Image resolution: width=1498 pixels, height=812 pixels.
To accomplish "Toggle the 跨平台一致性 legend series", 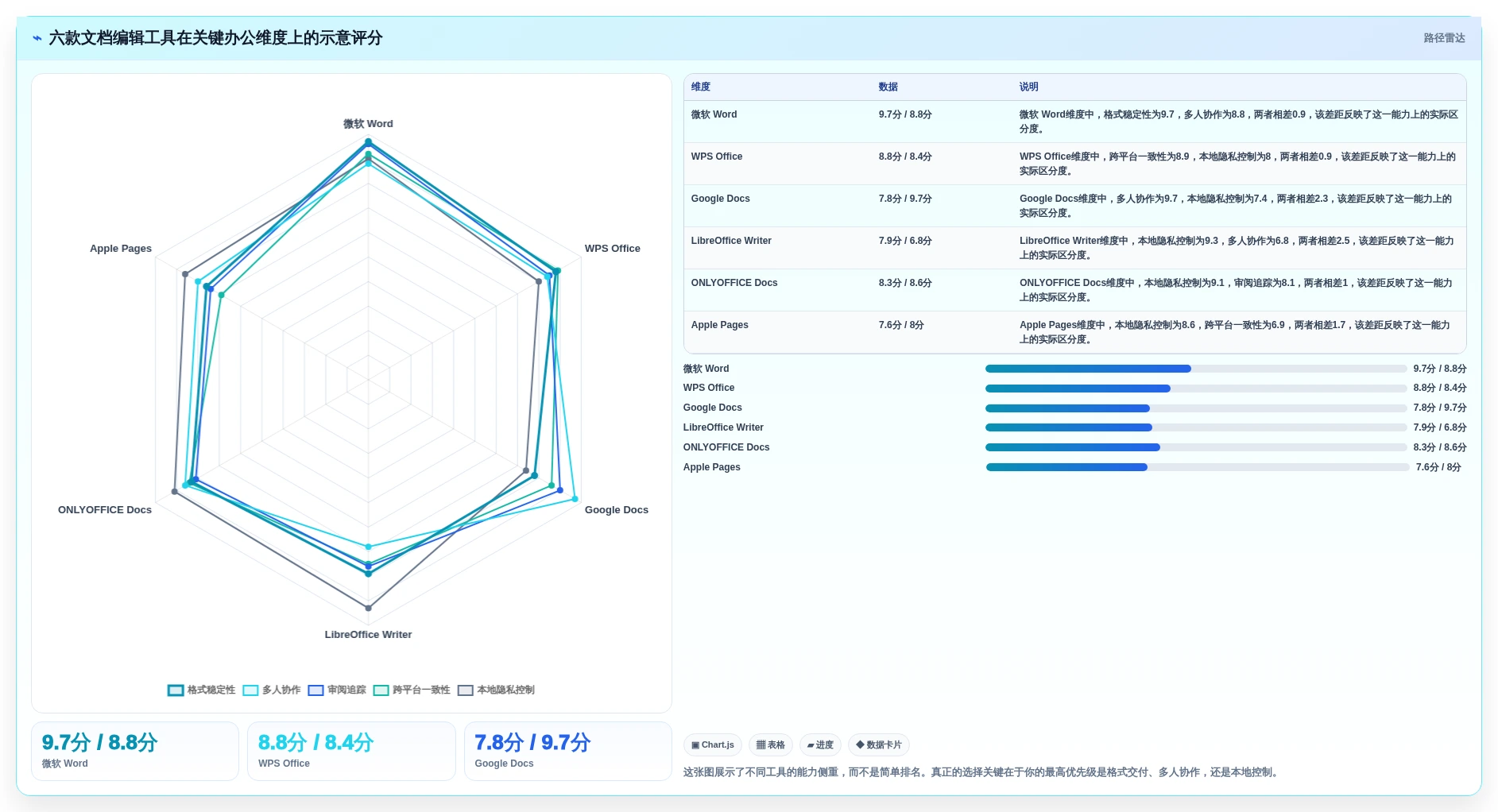I will tap(412, 690).
